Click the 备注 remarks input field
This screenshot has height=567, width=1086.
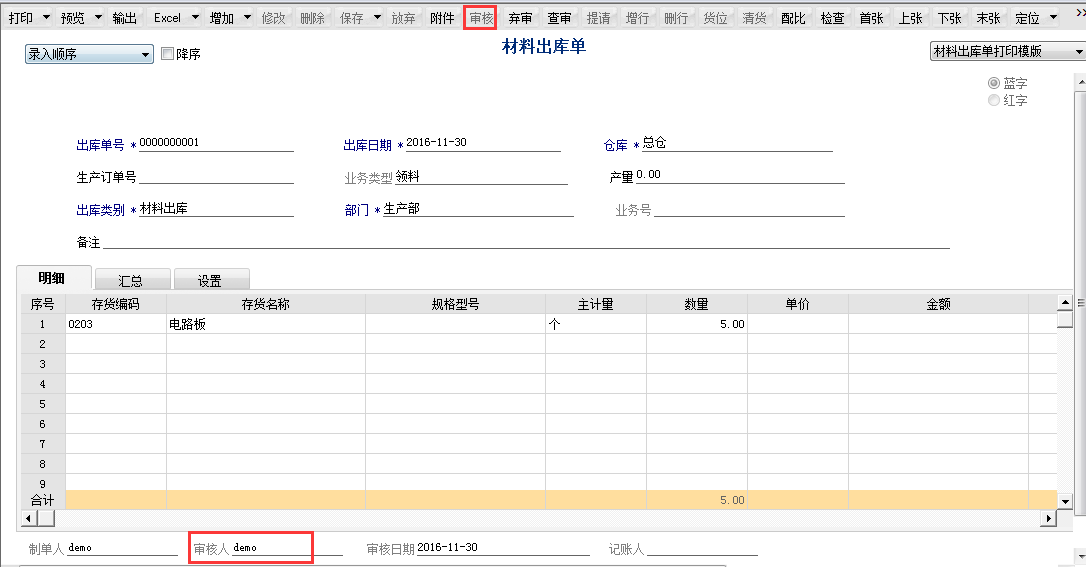(525, 241)
